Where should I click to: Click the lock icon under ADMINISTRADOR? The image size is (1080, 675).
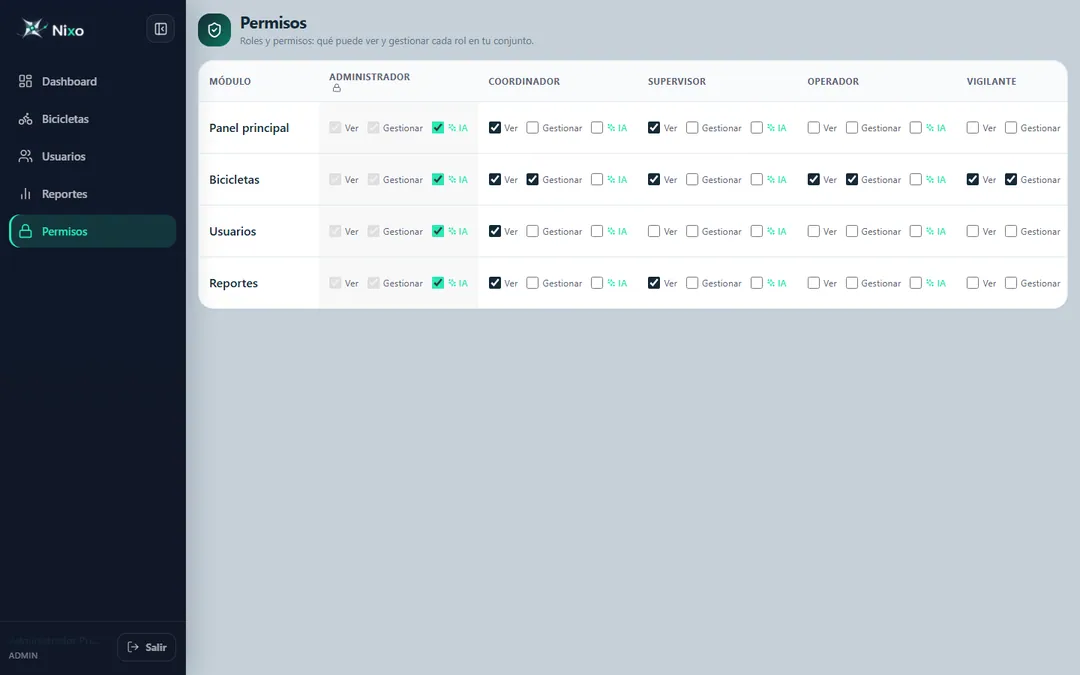pyautogui.click(x=337, y=88)
